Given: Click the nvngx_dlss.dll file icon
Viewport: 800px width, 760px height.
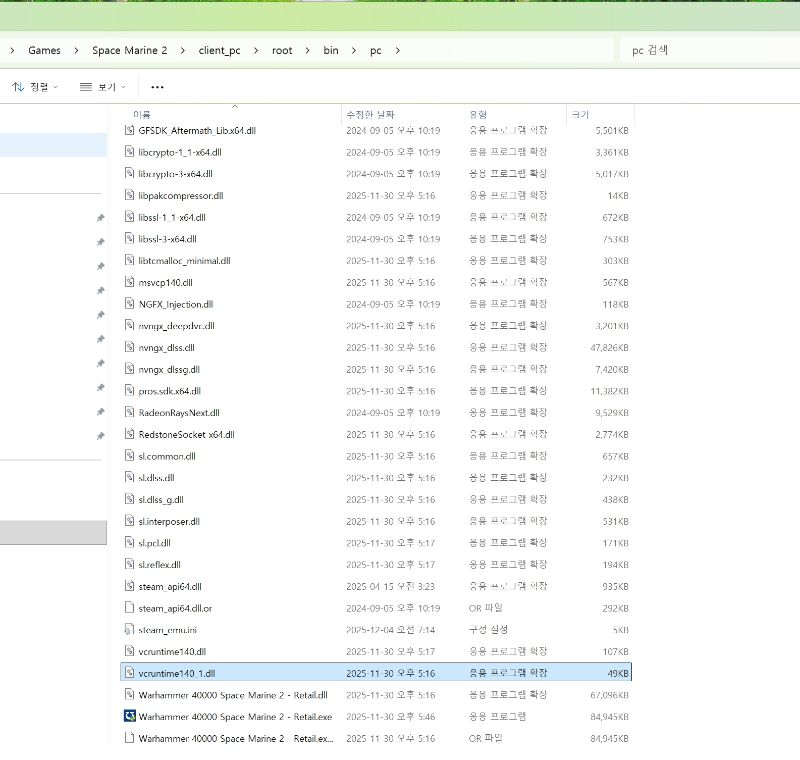Looking at the screenshot, I should pyautogui.click(x=129, y=347).
